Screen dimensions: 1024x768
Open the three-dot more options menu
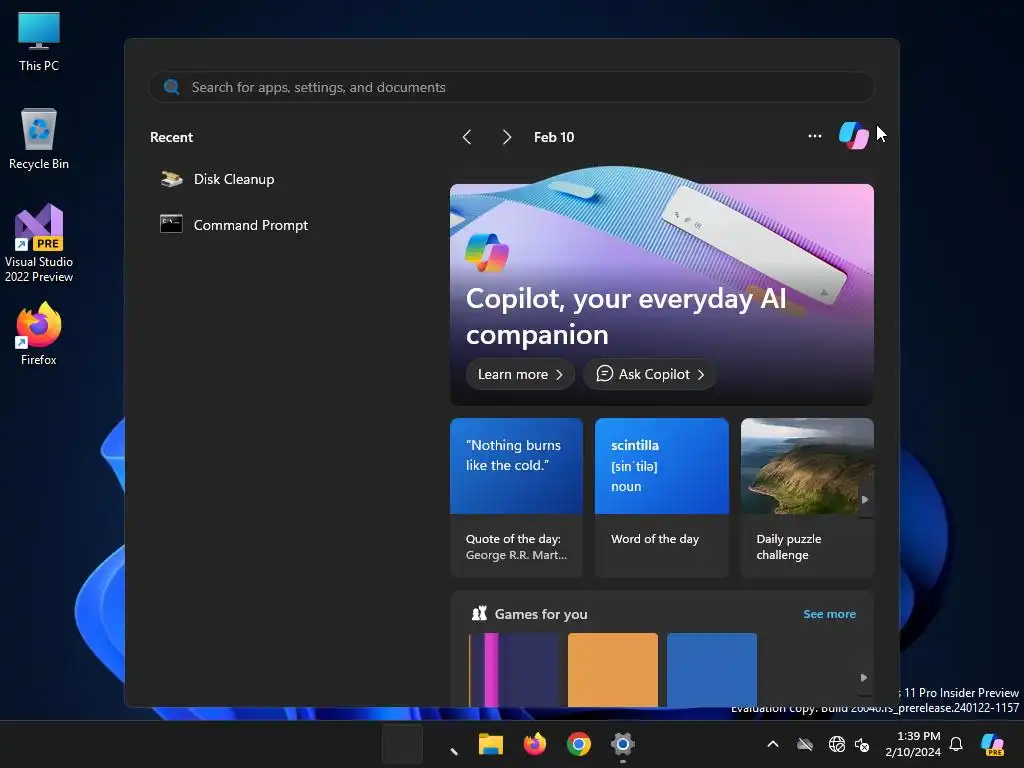pos(814,136)
